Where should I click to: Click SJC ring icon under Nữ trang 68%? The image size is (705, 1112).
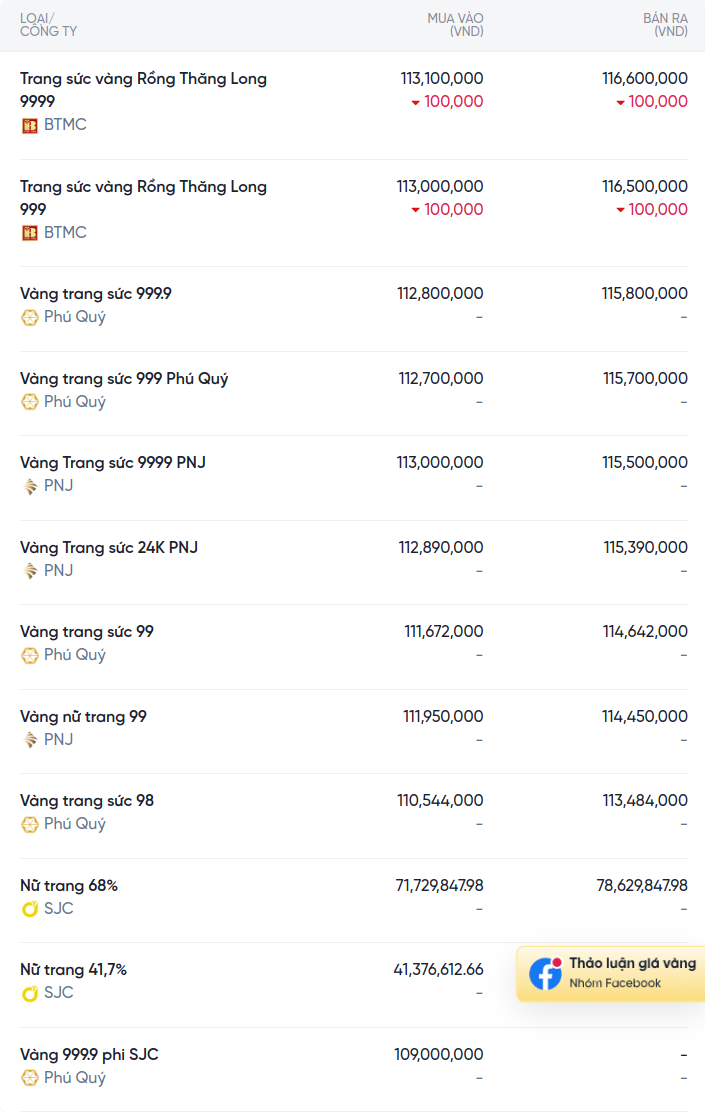click(29, 909)
